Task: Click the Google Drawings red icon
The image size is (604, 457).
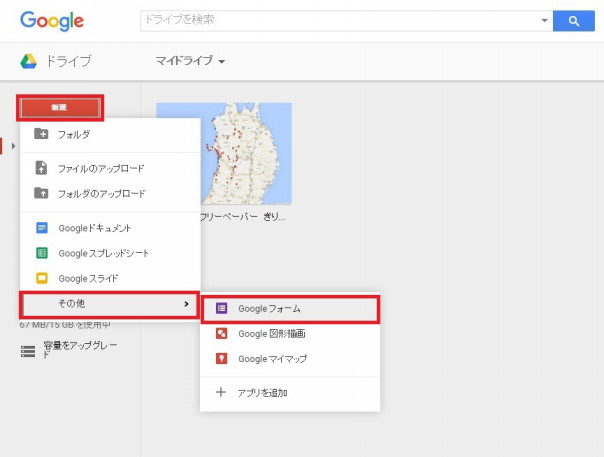Action: click(221, 333)
